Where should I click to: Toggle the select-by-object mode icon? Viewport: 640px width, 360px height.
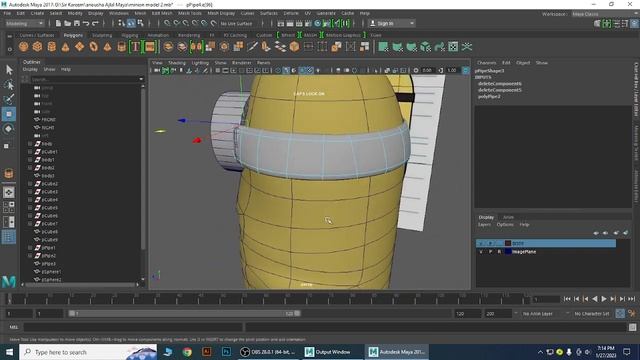pyautogui.click(x=131, y=24)
